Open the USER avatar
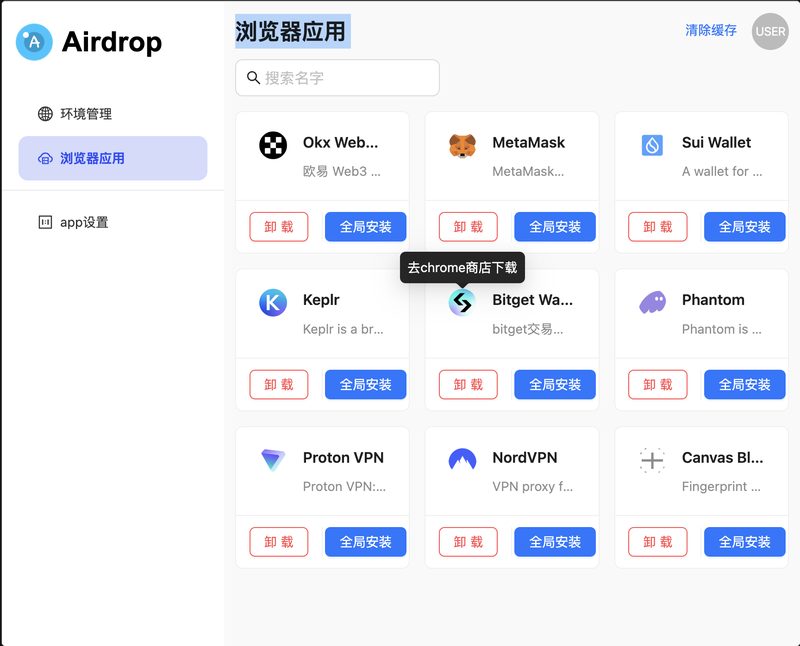The width and height of the screenshot is (800, 646). (x=770, y=32)
